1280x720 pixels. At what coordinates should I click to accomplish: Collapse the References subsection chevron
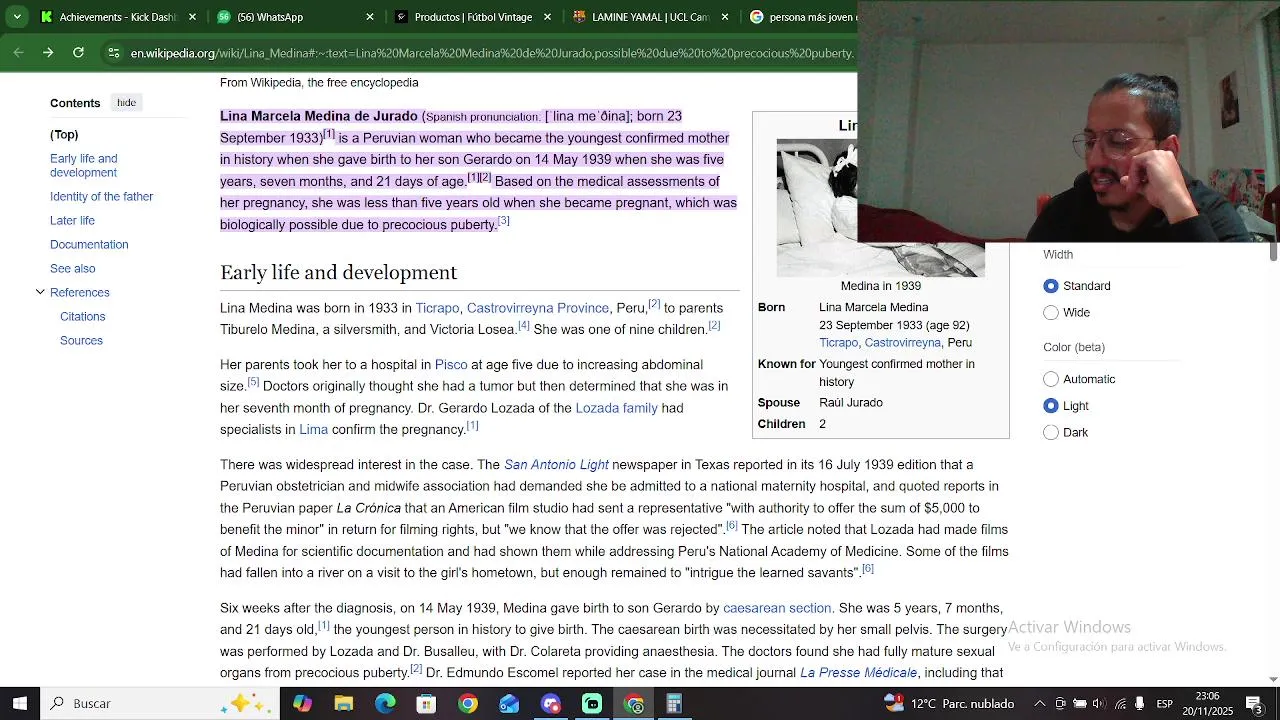tap(40, 292)
